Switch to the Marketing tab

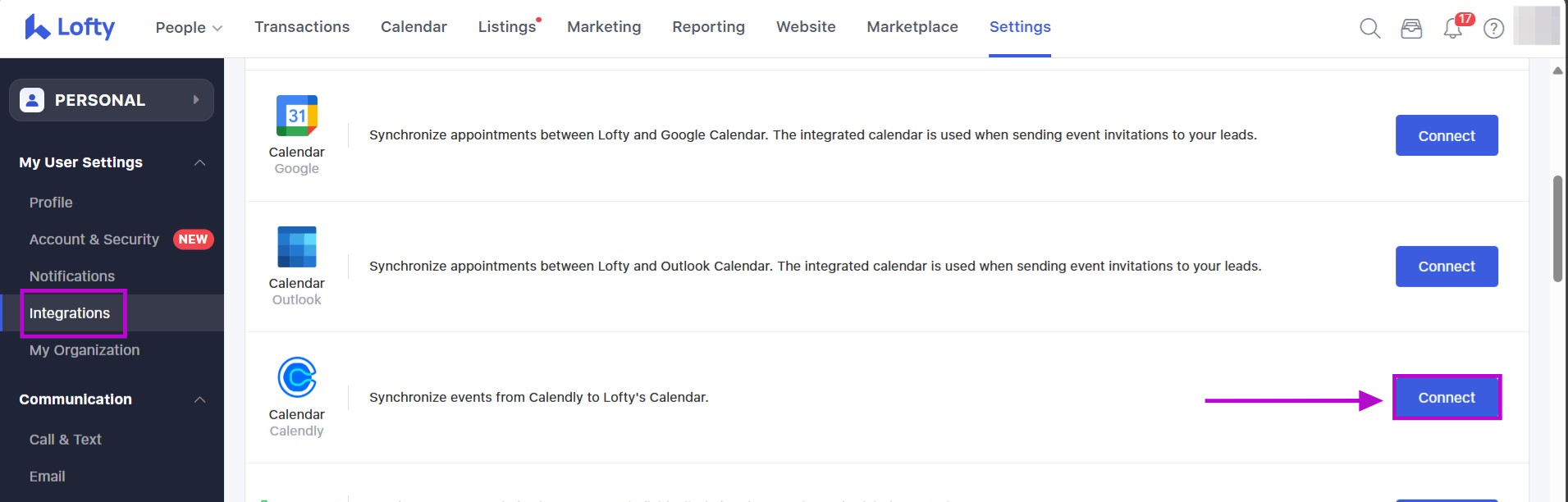604,27
